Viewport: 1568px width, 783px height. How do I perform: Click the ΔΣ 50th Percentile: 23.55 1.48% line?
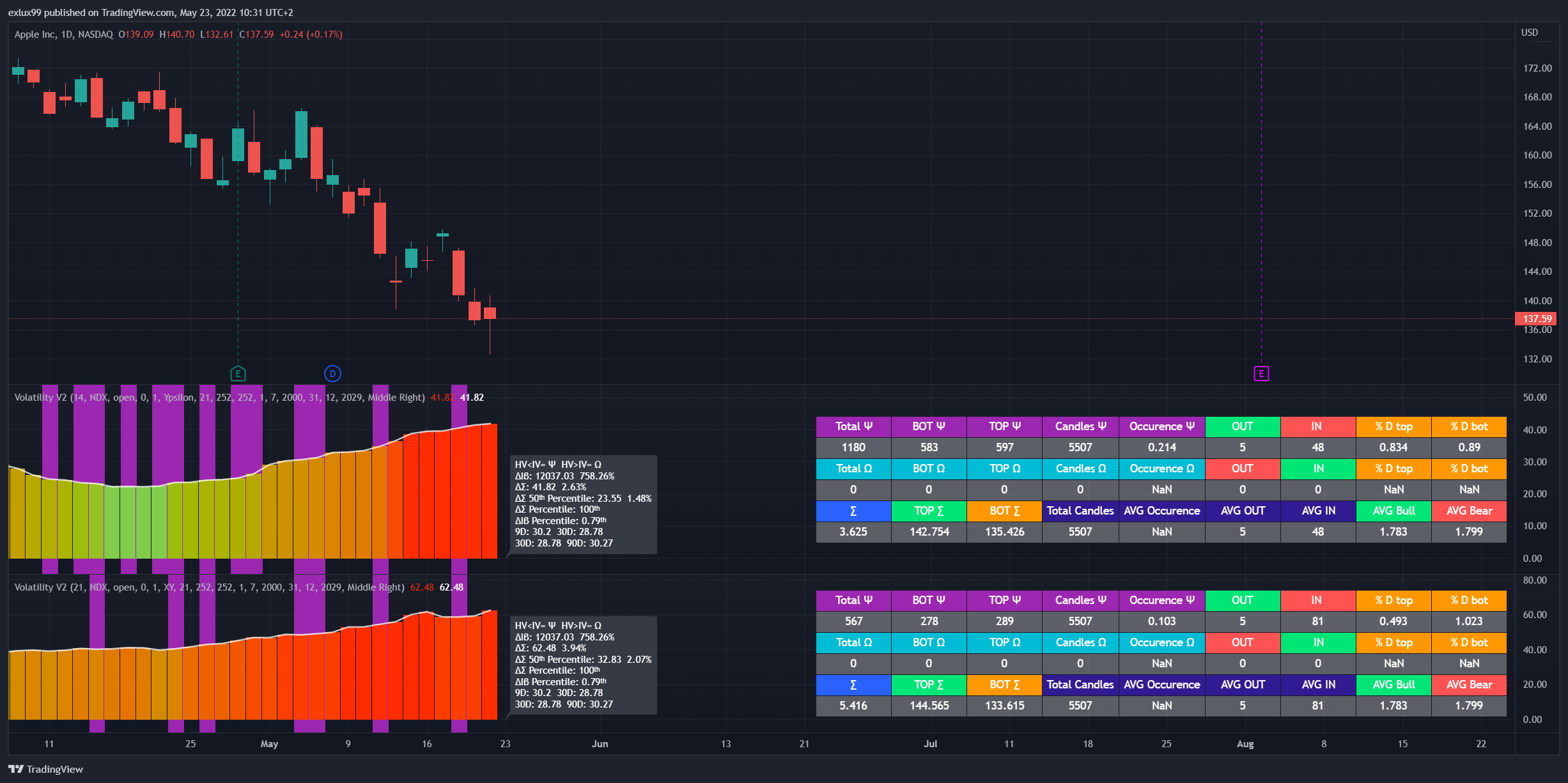[x=583, y=499]
